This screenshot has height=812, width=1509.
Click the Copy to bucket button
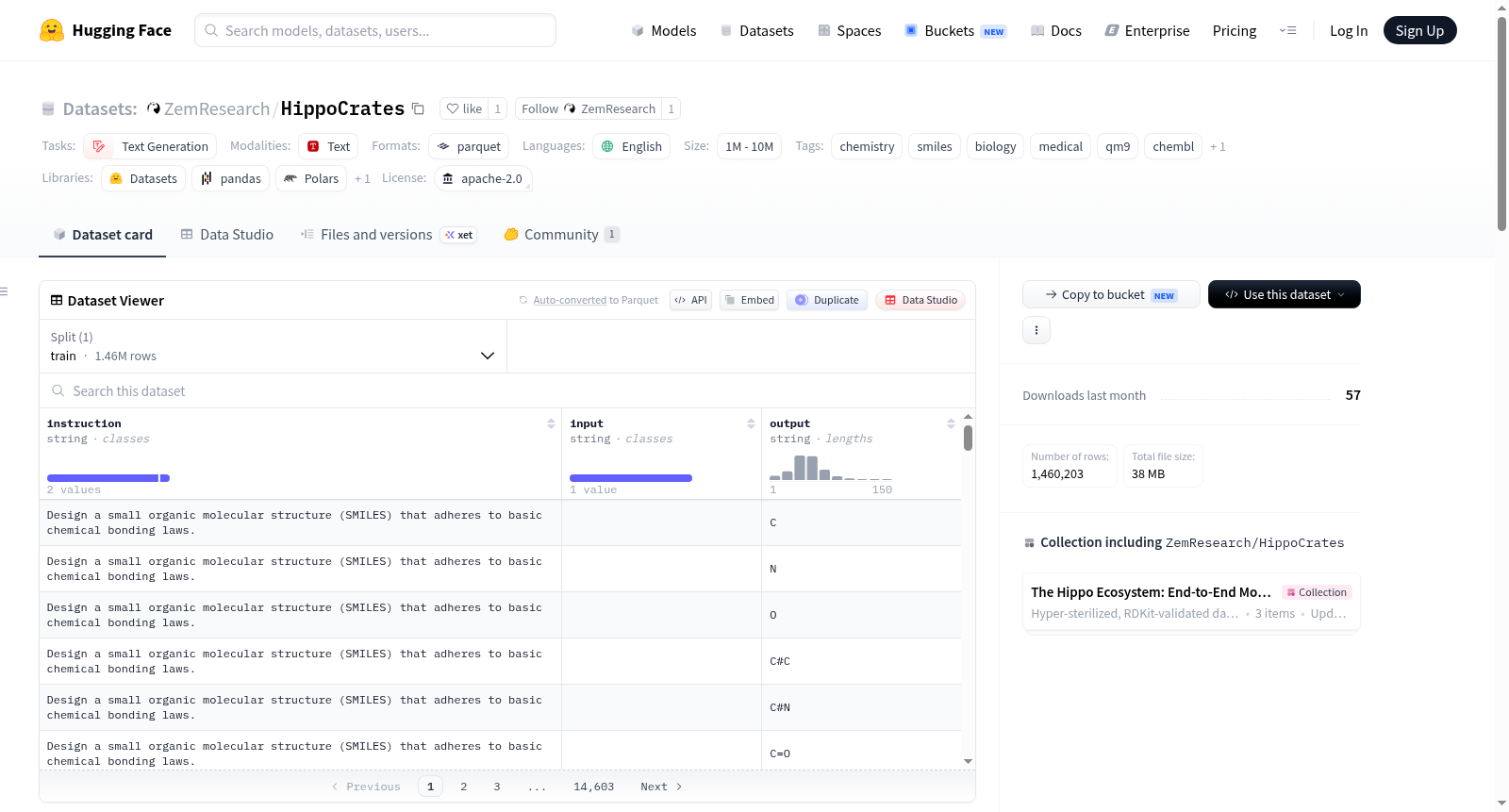coord(1111,294)
